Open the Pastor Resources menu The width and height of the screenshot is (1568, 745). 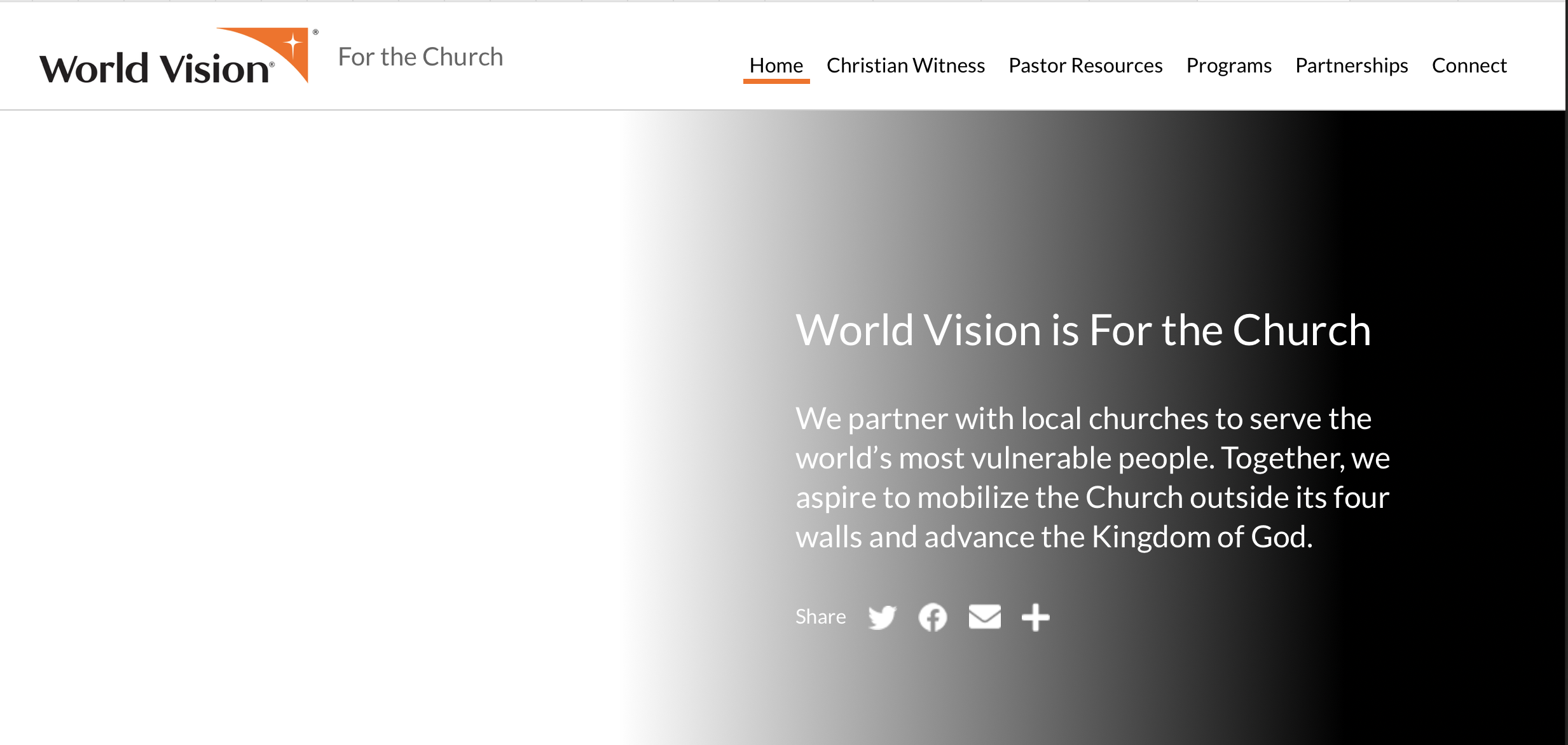pos(1085,65)
